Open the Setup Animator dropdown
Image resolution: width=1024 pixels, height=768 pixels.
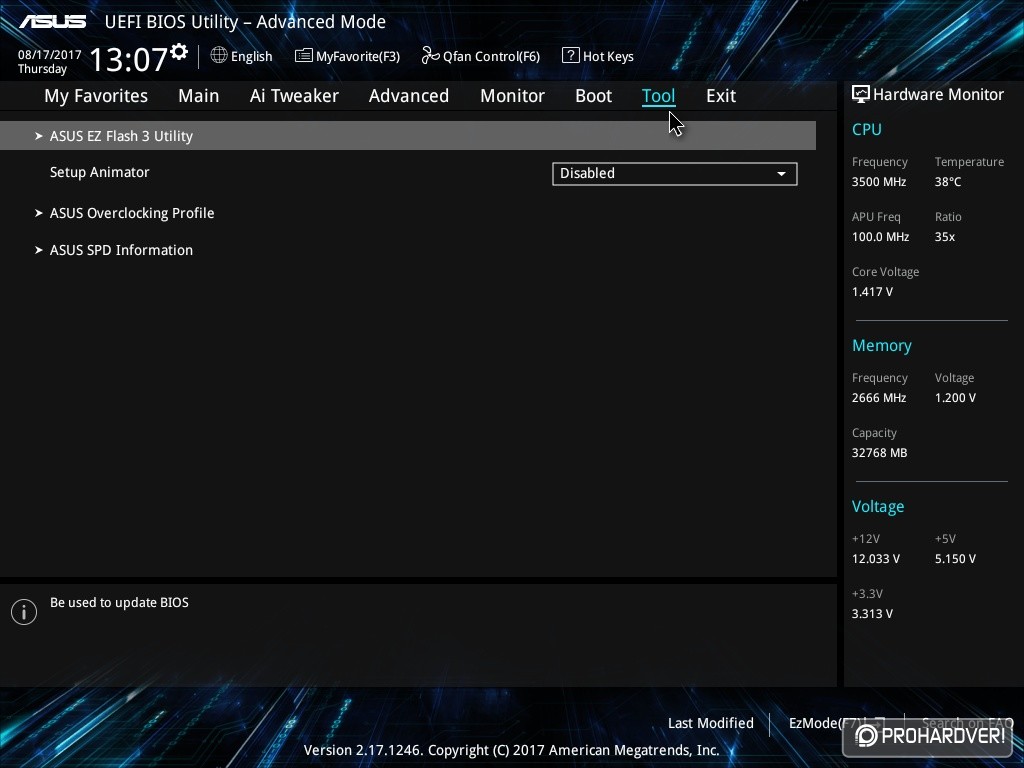point(675,174)
